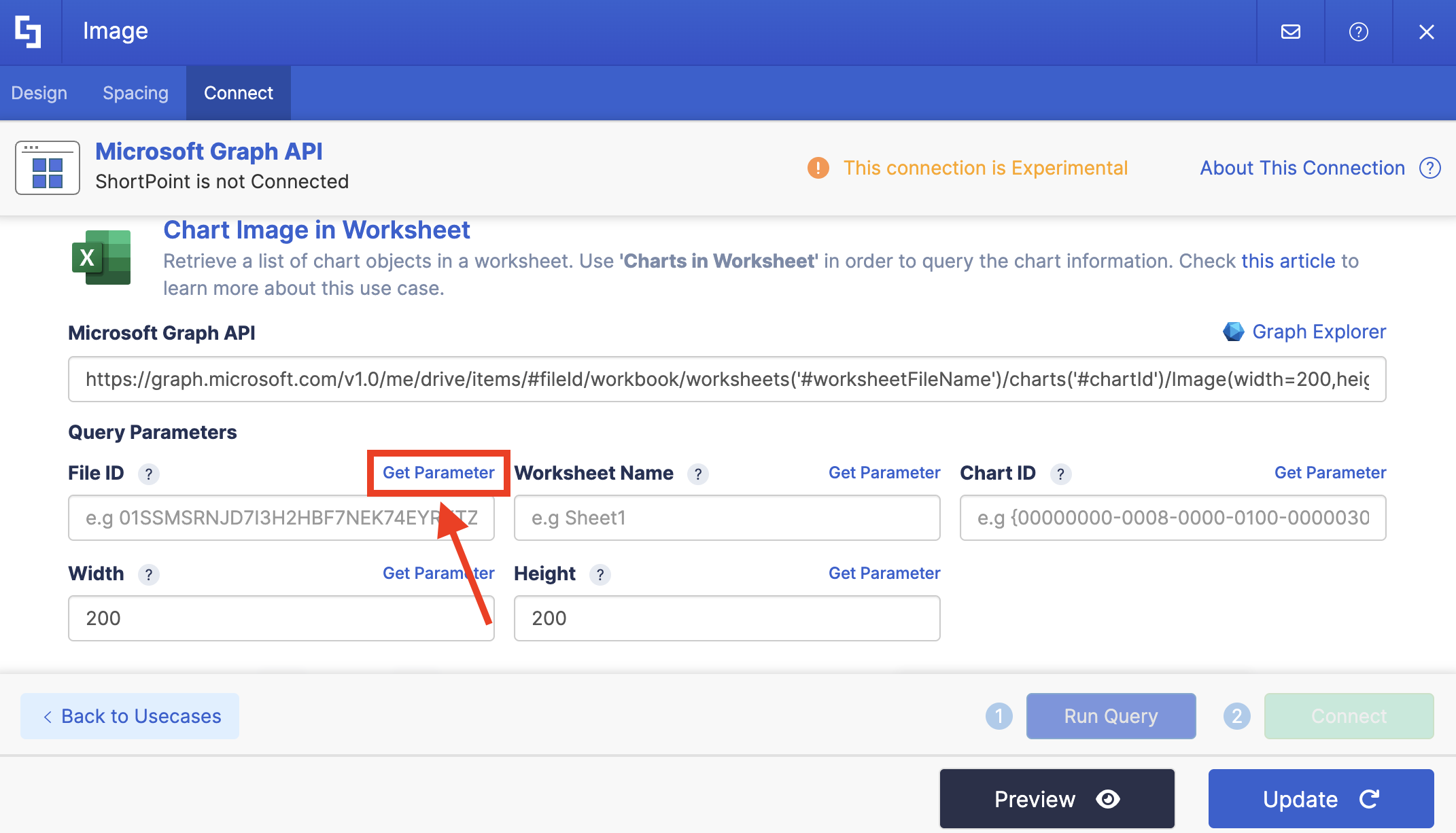Click 'ShortPoint is not Connected' status text
This screenshot has height=833, width=1456.
pos(222,181)
